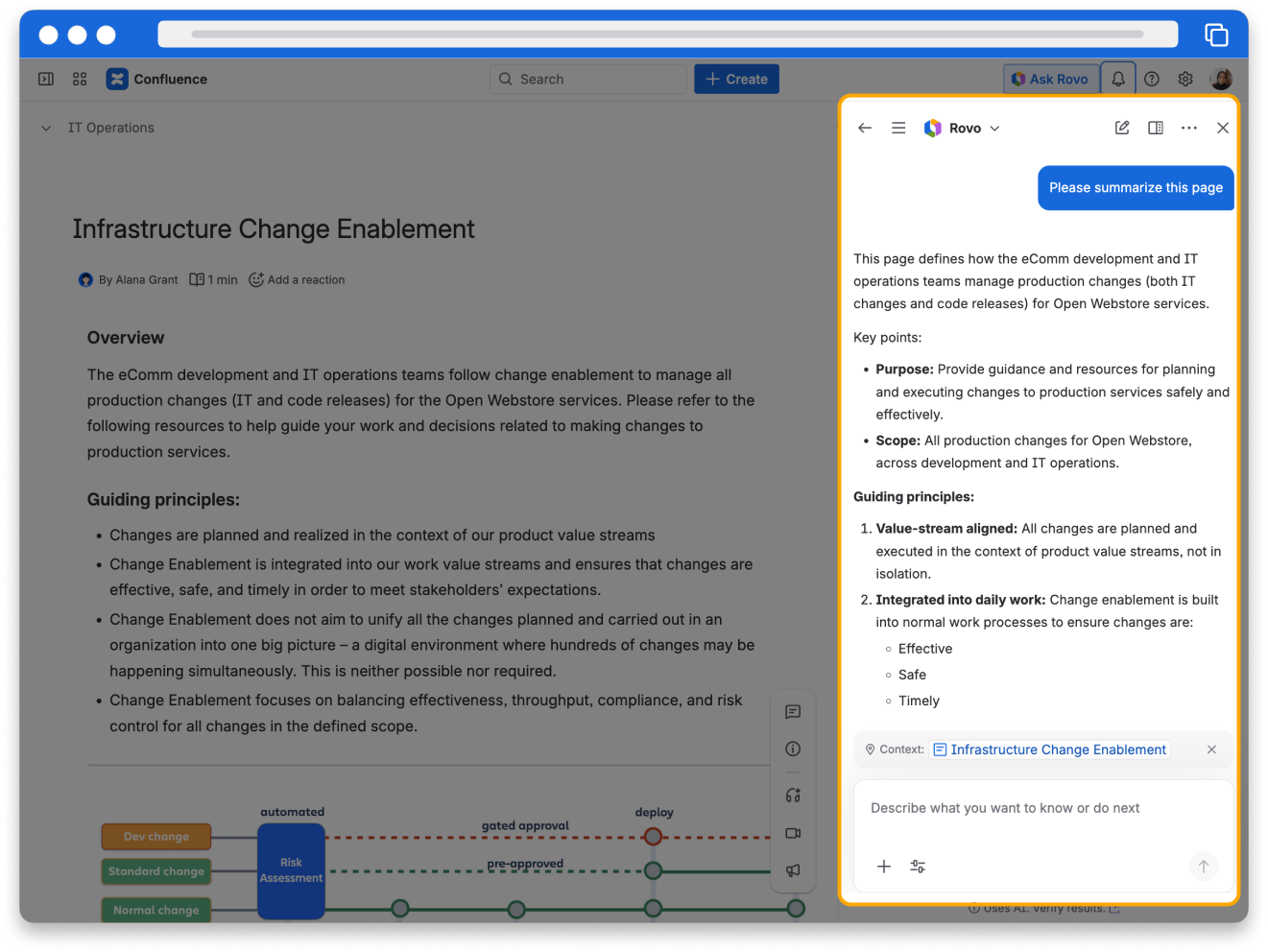Screen dimensions: 1268x952
Task: Open Rovo more options ellipsis menu
Action: point(1188,128)
